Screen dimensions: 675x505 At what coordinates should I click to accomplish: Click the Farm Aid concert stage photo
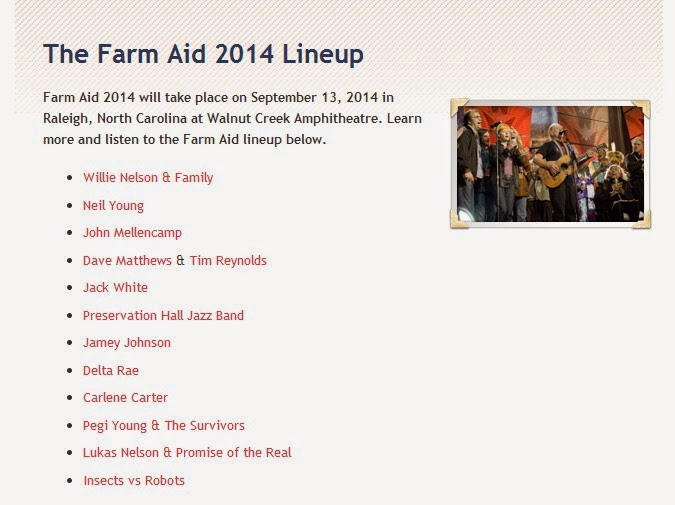[550, 163]
